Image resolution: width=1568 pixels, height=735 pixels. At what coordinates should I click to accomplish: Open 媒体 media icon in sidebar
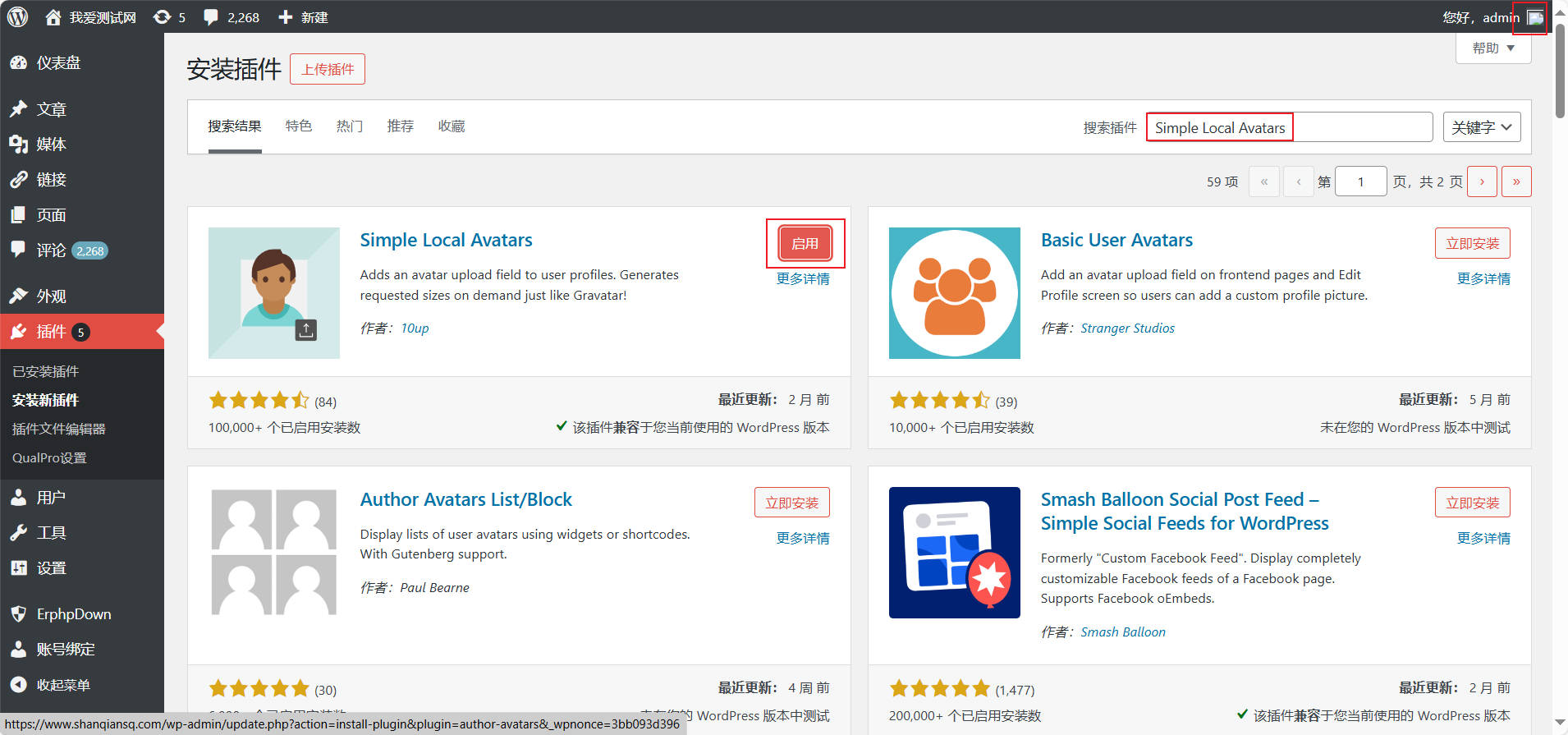[x=18, y=145]
